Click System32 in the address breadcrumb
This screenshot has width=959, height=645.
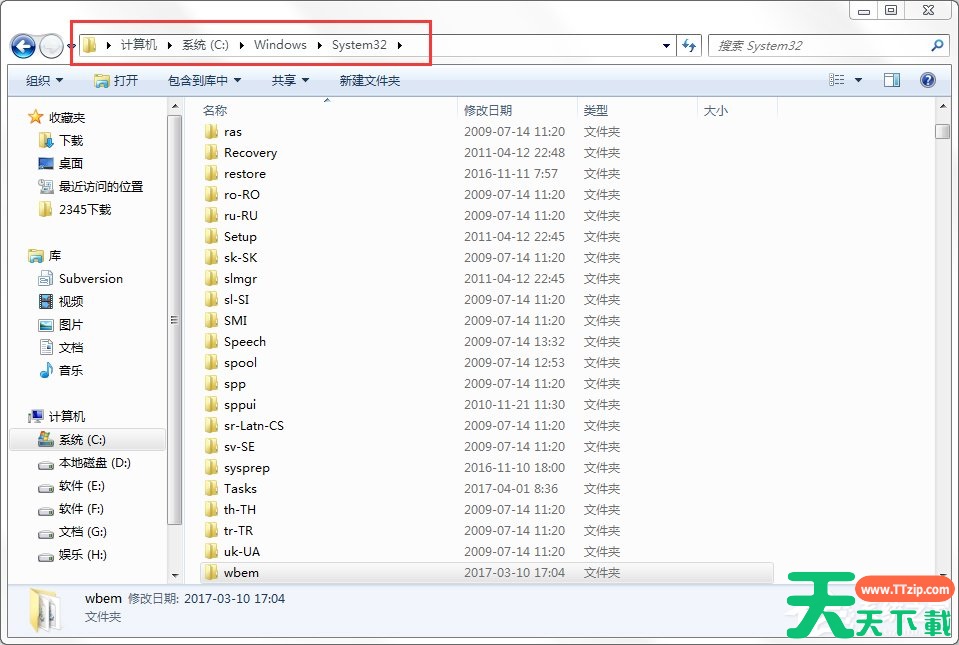359,45
